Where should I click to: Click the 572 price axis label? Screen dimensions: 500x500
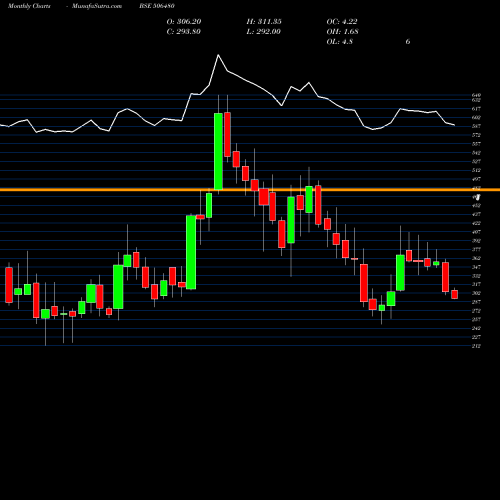pos(476,135)
